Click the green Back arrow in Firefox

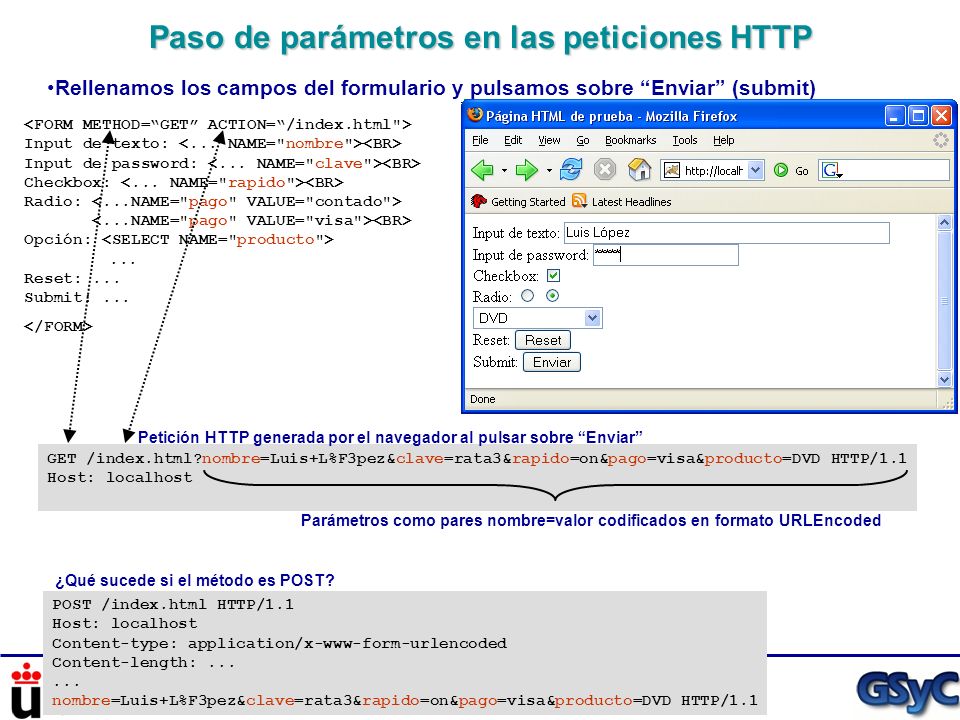click(482, 170)
